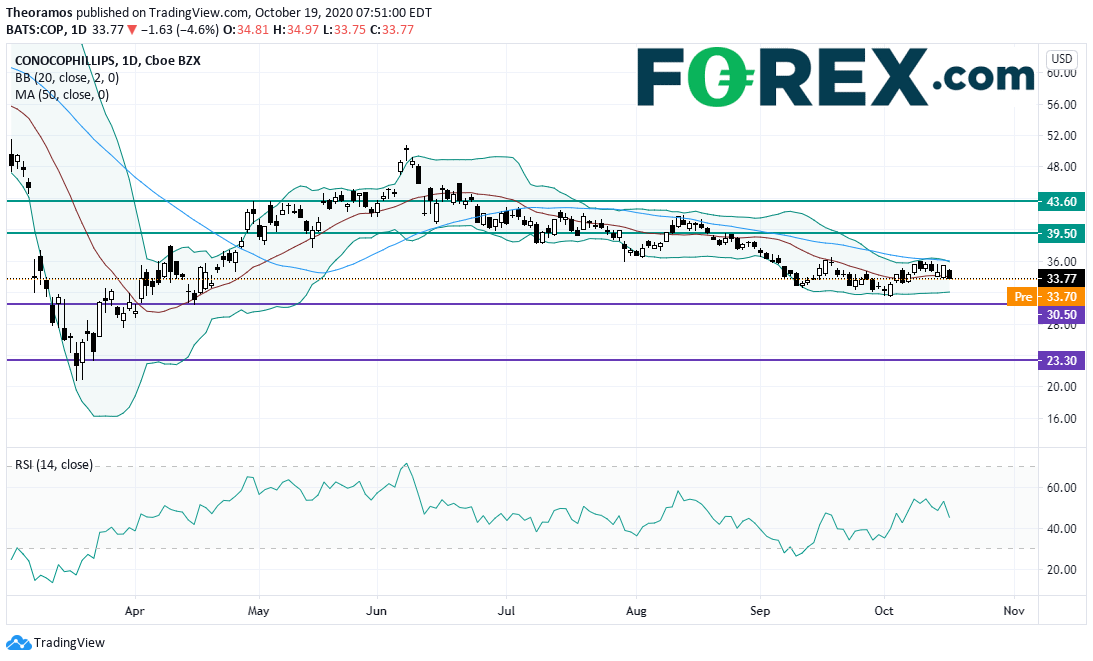Click the red down triangle beside 33.77

click(132, 29)
